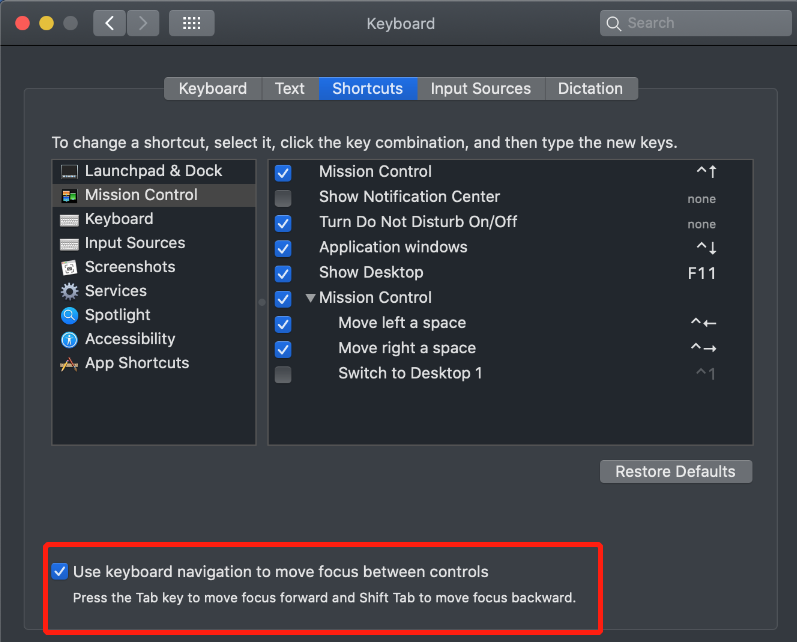Collapse the Mission Control disclosure triangle
Viewport: 797px width, 642px height.
[310, 298]
